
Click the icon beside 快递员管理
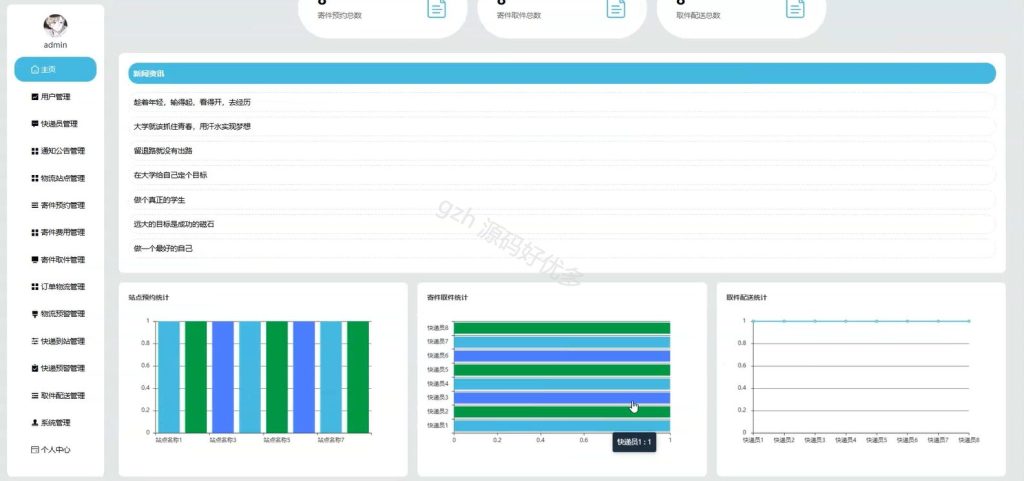pyautogui.click(x=35, y=124)
